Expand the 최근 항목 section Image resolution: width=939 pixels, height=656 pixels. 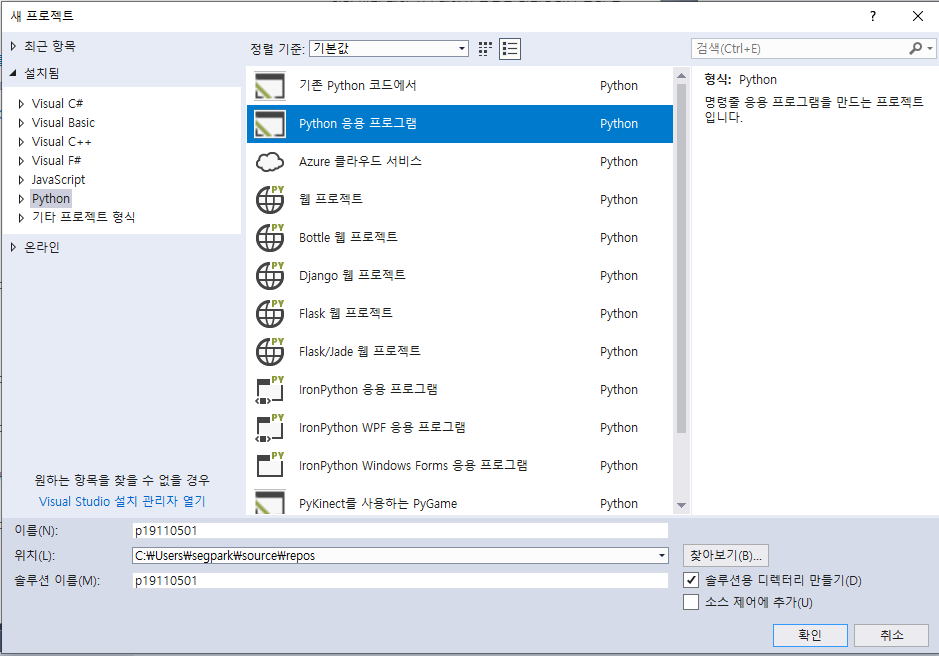click(13, 46)
